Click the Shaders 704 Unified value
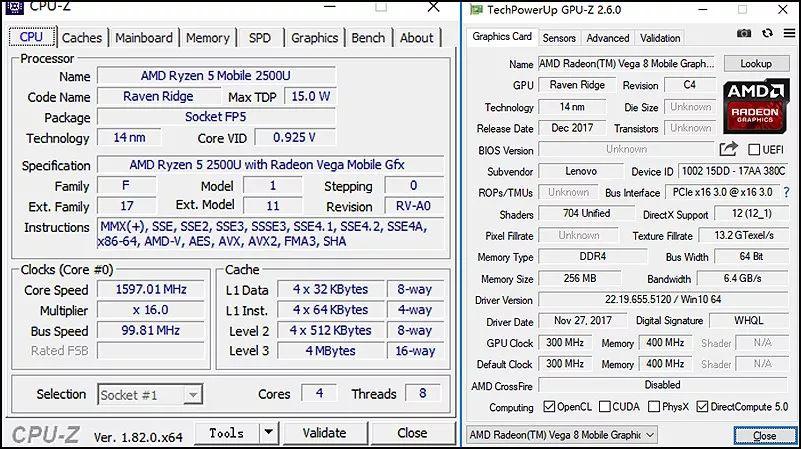 (586, 214)
